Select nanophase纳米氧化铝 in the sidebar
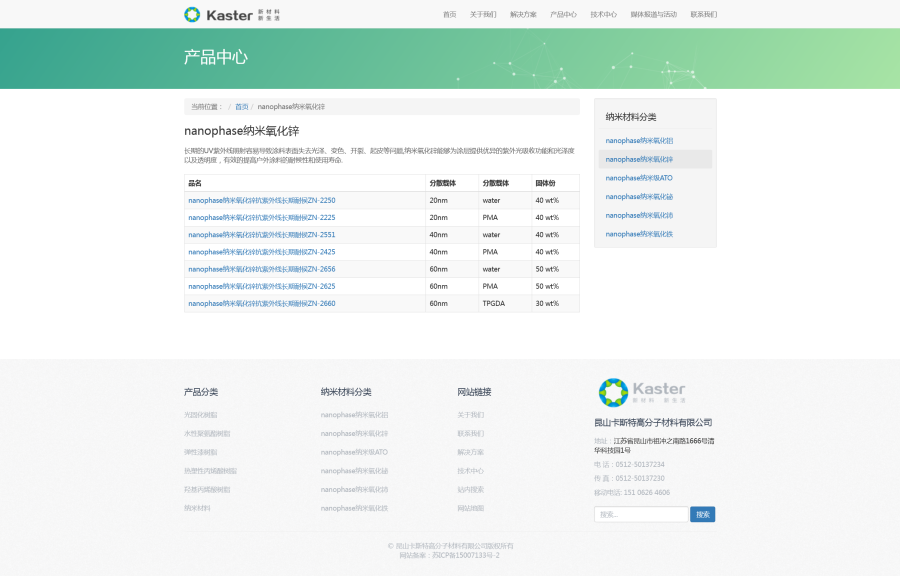The image size is (900, 576). tap(639, 141)
